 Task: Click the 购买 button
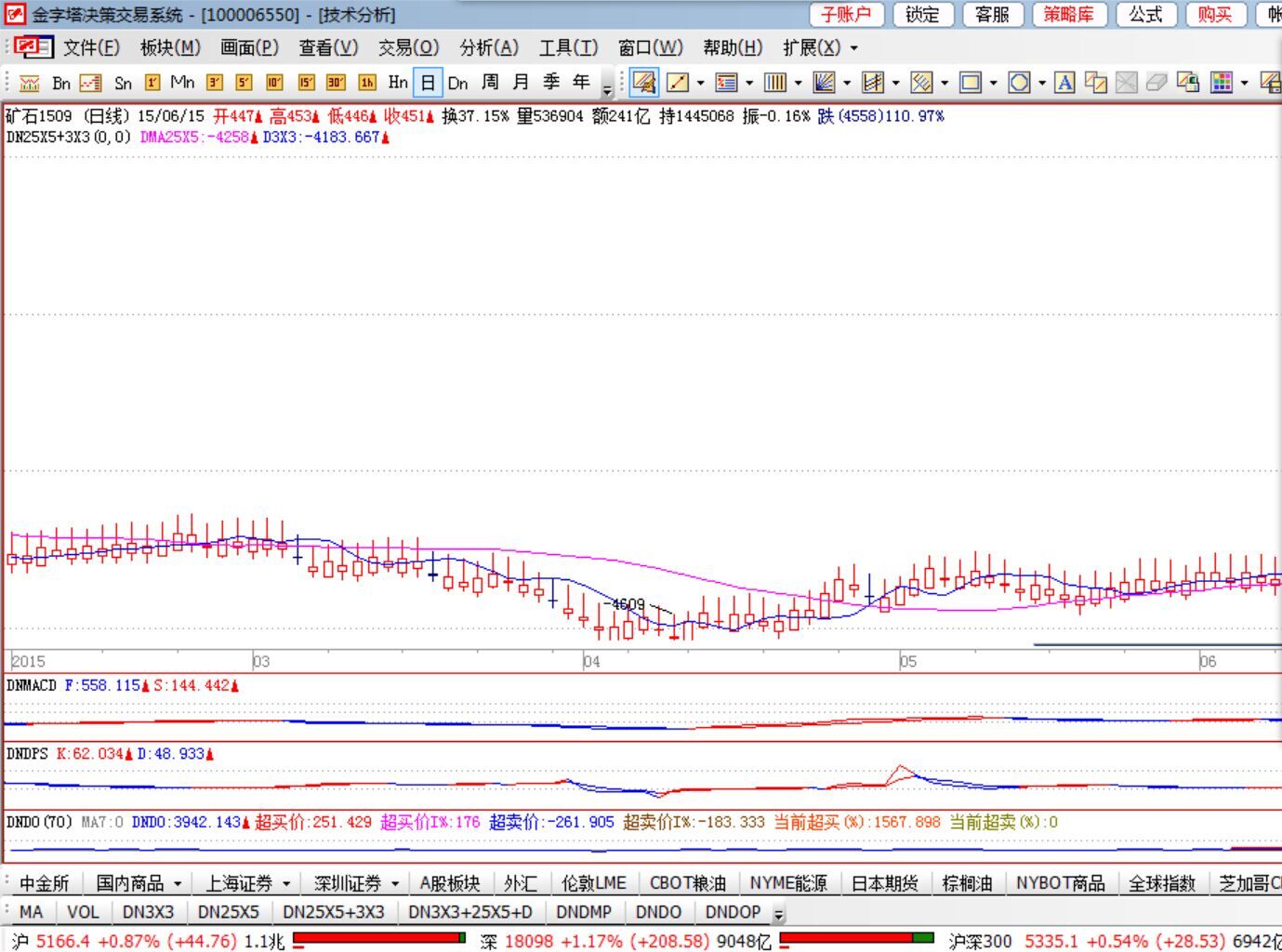(x=1214, y=14)
